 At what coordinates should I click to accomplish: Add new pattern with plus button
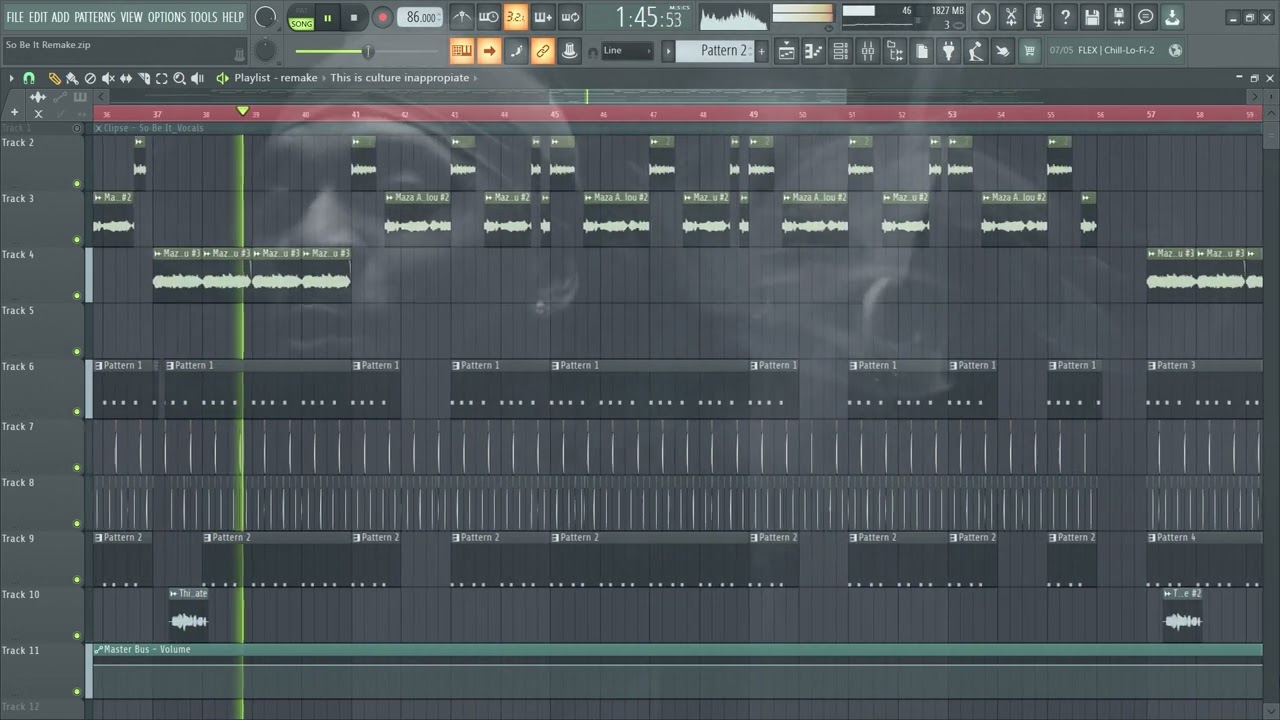pyautogui.click(x=762, y=51)
